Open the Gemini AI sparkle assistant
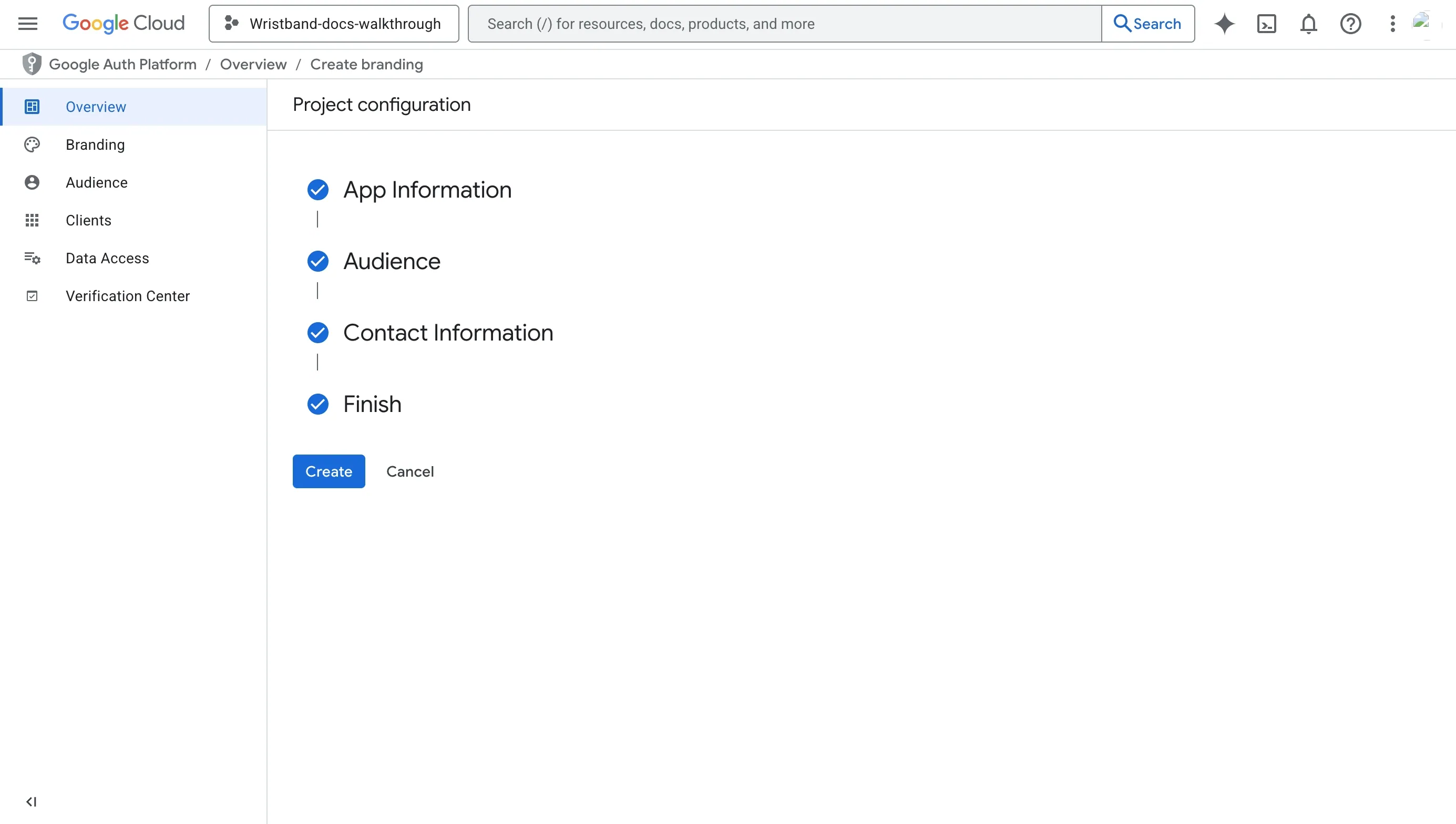Viewport: 1456px width, 824px height. [1225, 24]
